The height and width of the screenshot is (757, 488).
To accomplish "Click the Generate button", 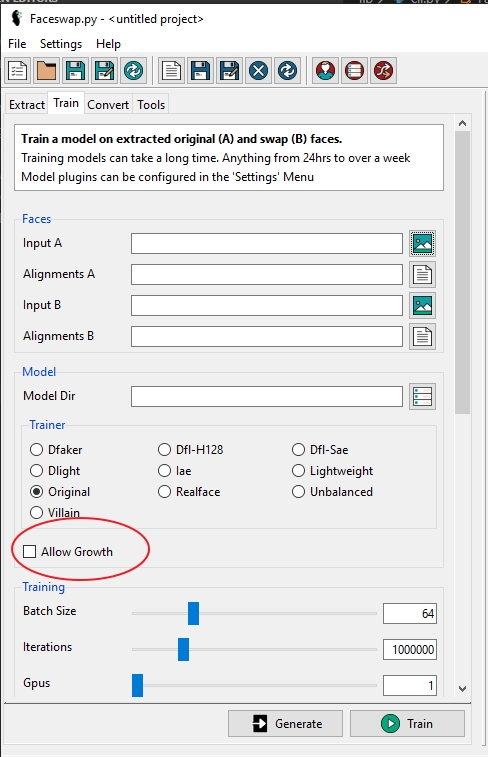I will click(x=285, y=723).
